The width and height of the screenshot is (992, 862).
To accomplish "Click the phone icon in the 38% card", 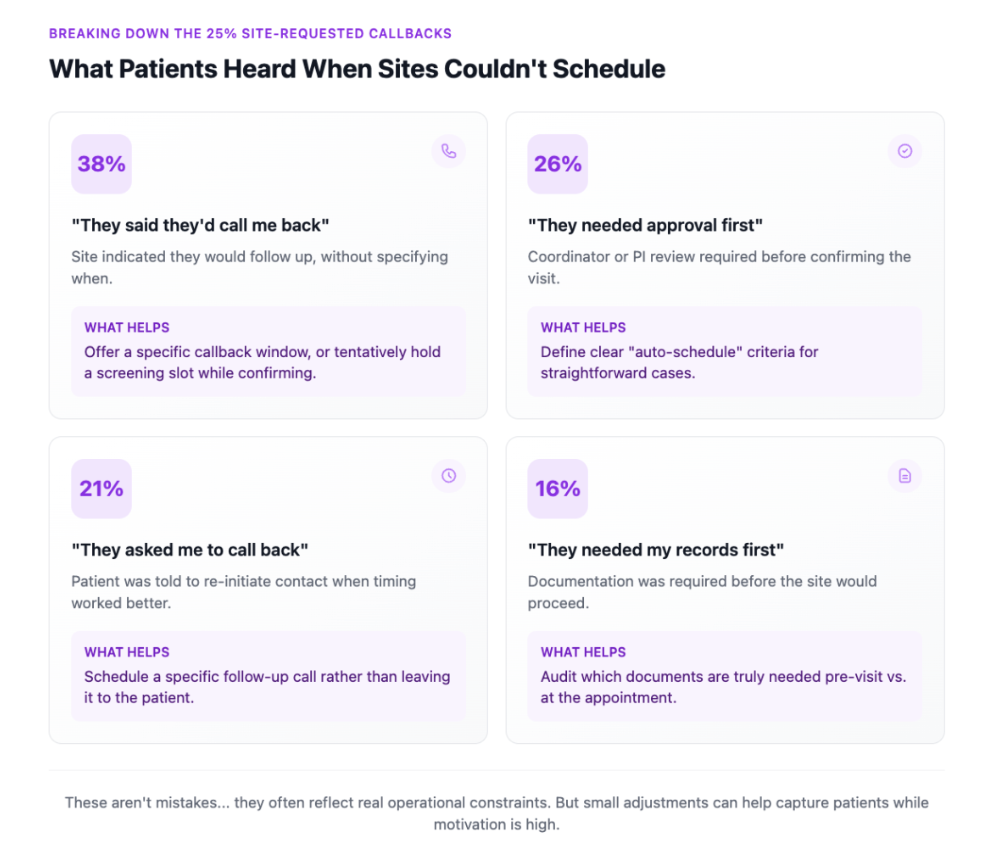I will coord(448,152).
